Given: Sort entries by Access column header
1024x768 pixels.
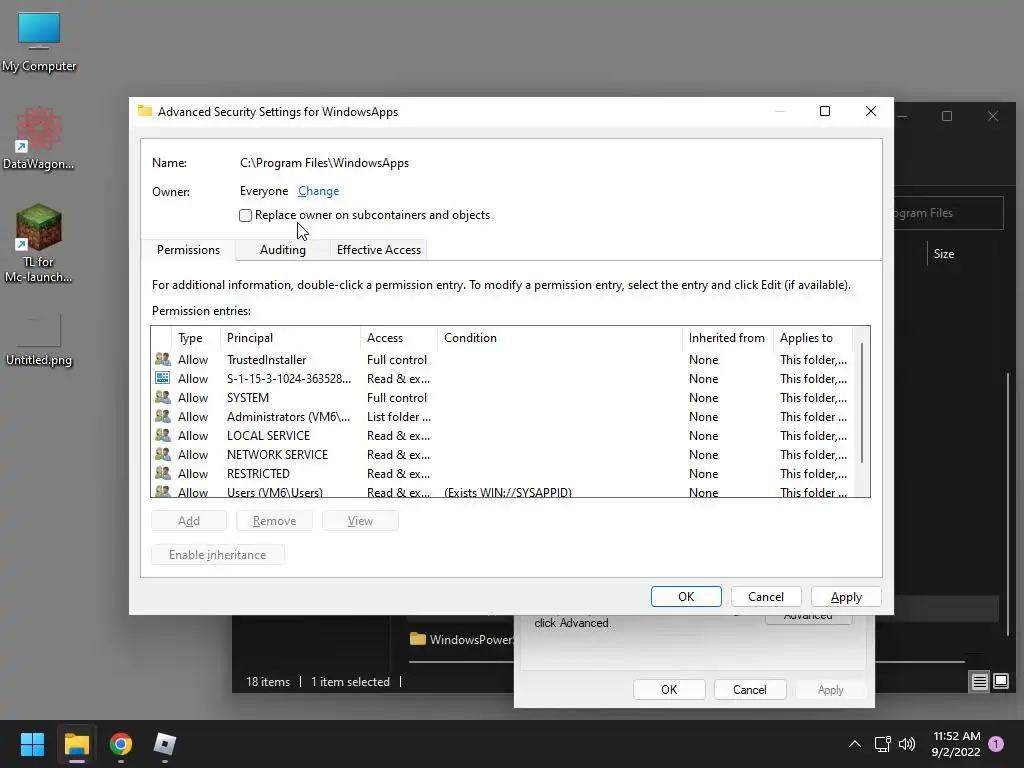Looking at the screenshot, I should 399,338.
